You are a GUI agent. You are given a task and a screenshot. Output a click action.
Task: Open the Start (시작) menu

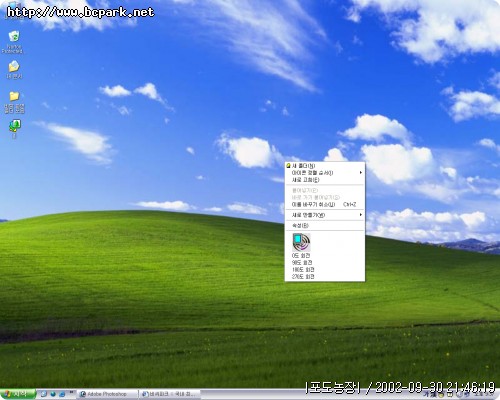pyautogui.click(x=18, y=394)
